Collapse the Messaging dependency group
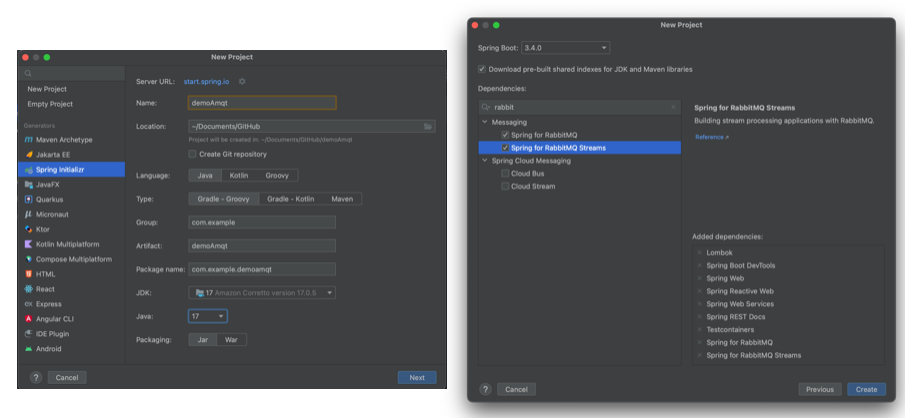Image resolution: width=905 pixels, height=418 pixels. coord(485,122)
